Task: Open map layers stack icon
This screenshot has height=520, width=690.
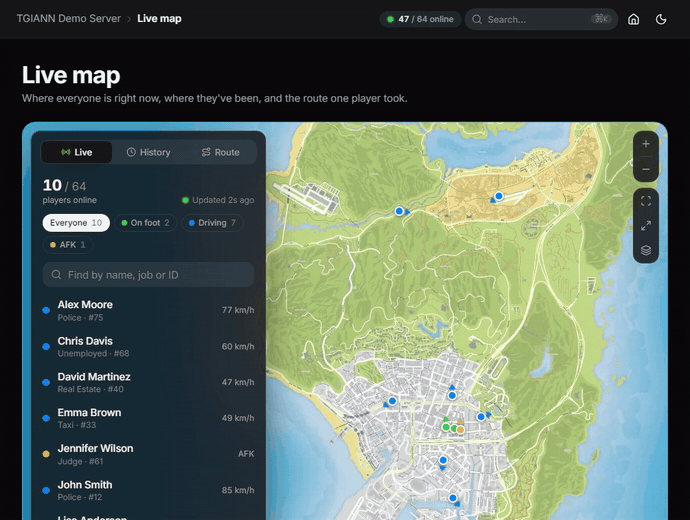Action: (x=646, y=250)
